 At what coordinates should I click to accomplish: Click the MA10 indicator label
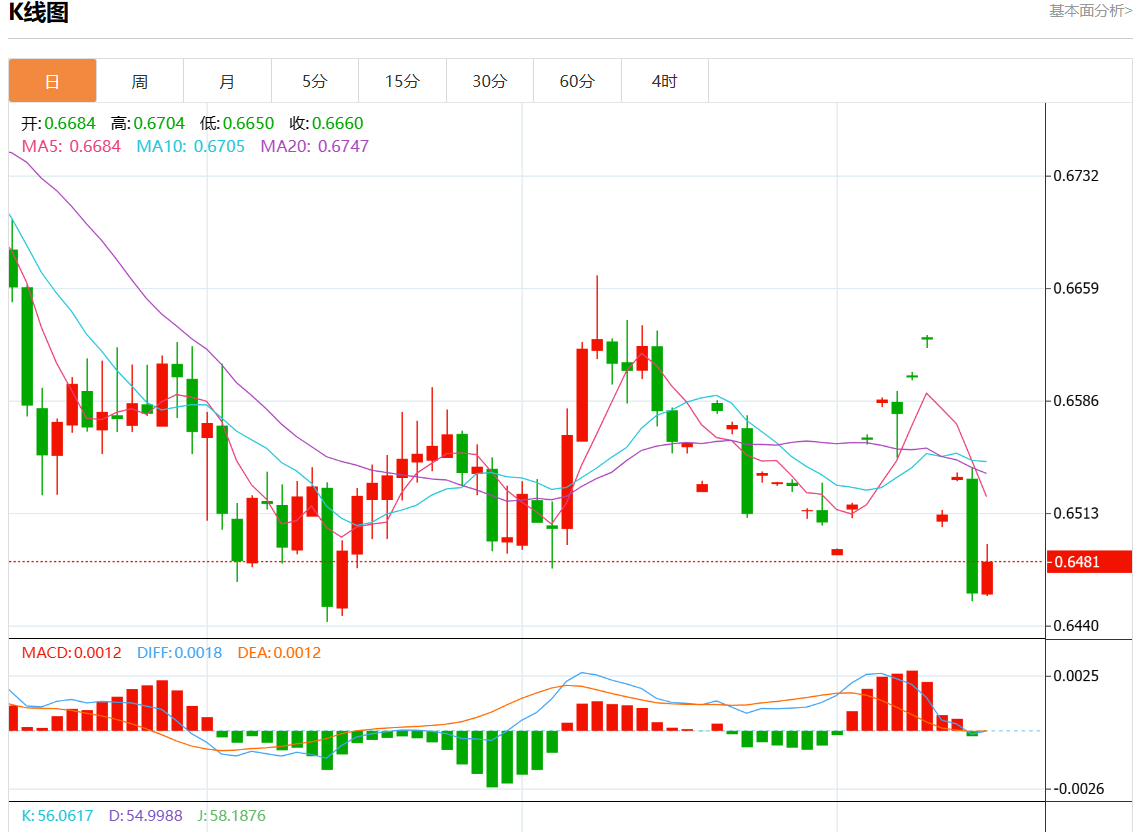190,146
